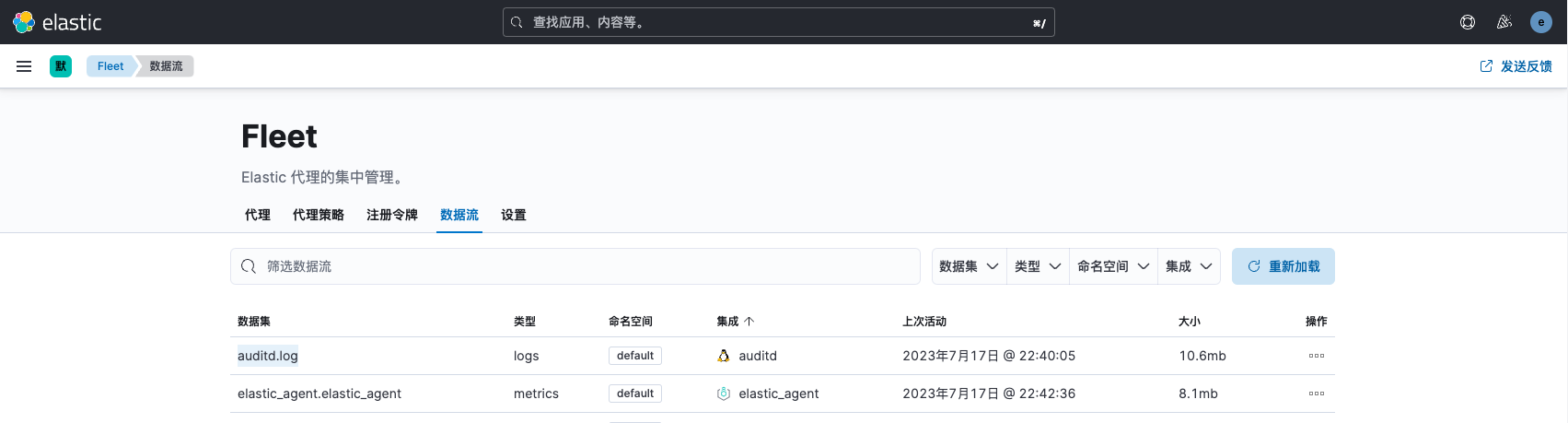This screenshot has height=423, width=1568.
Task: Click the 数据流 breadcrumb
Action: (167, 66)
